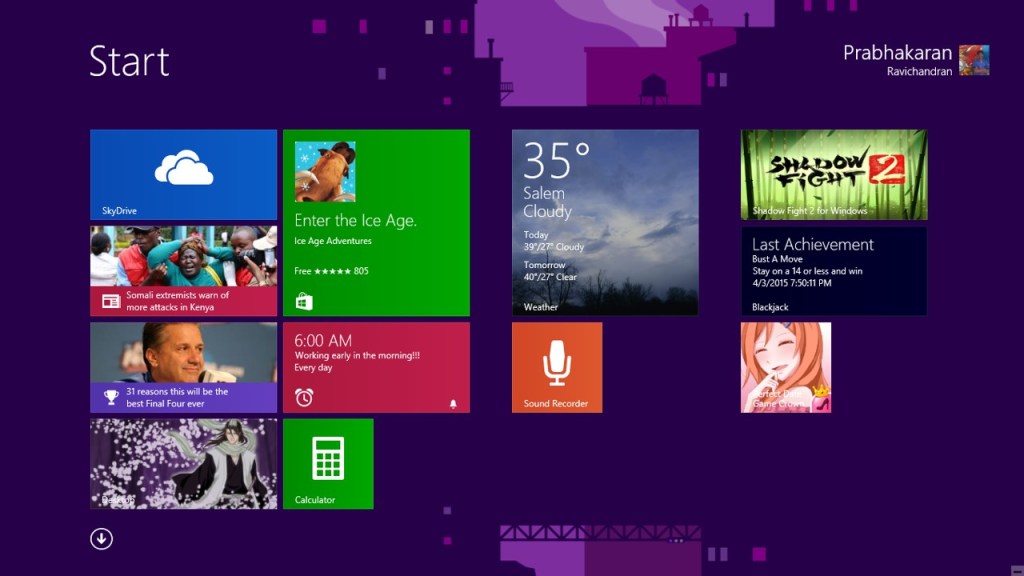Click the trophy icon on the Final Four tile

click(110, 397)
